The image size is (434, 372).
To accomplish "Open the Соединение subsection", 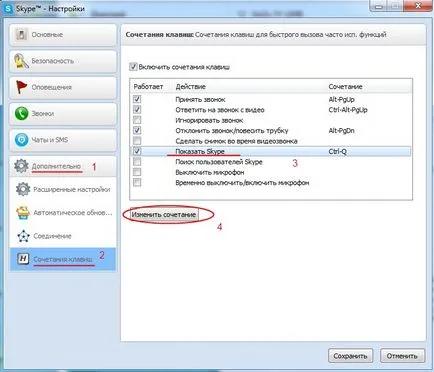I will tap(63, 236).
